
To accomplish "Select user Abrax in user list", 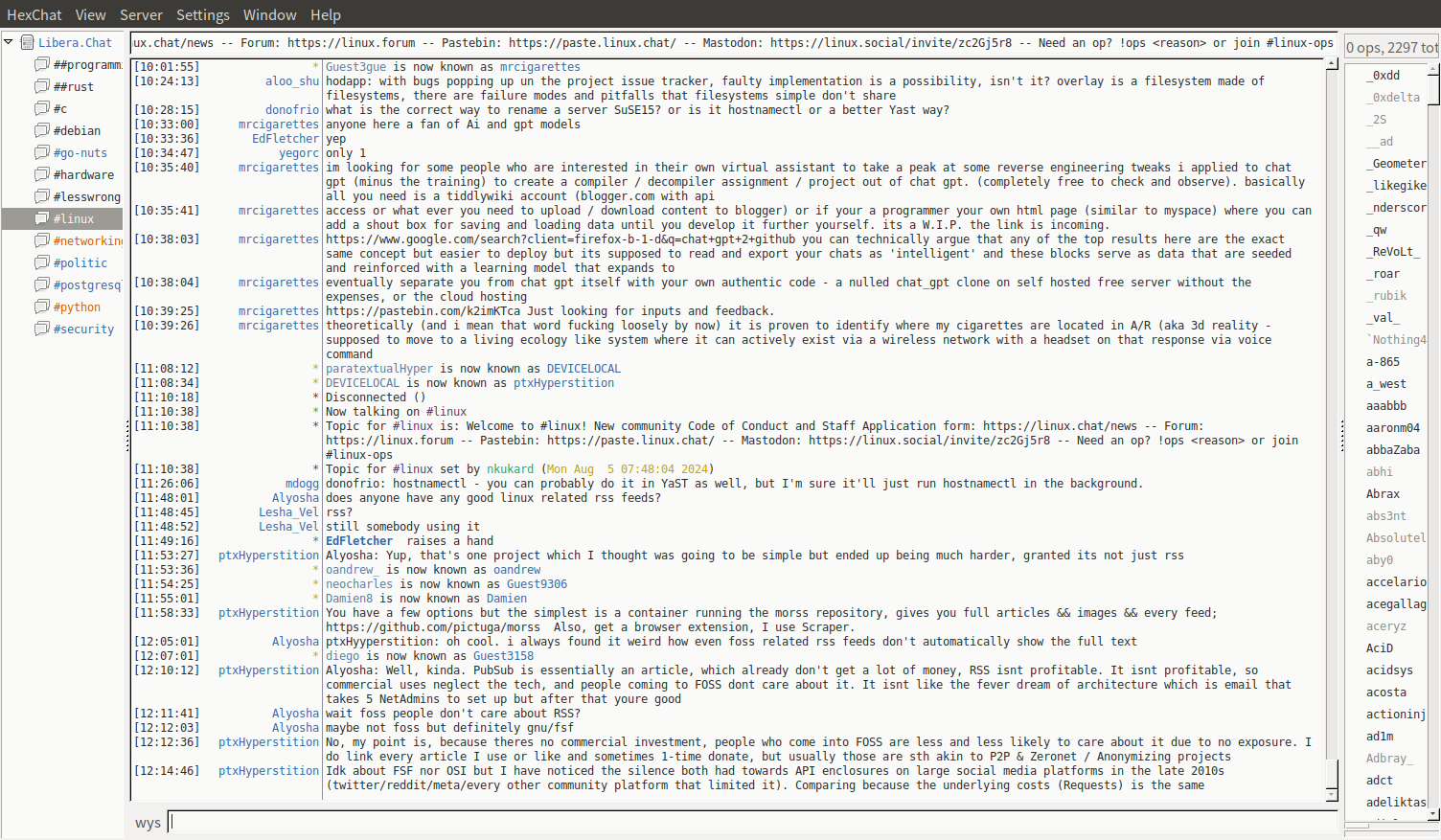I will tap(1383, 494).
